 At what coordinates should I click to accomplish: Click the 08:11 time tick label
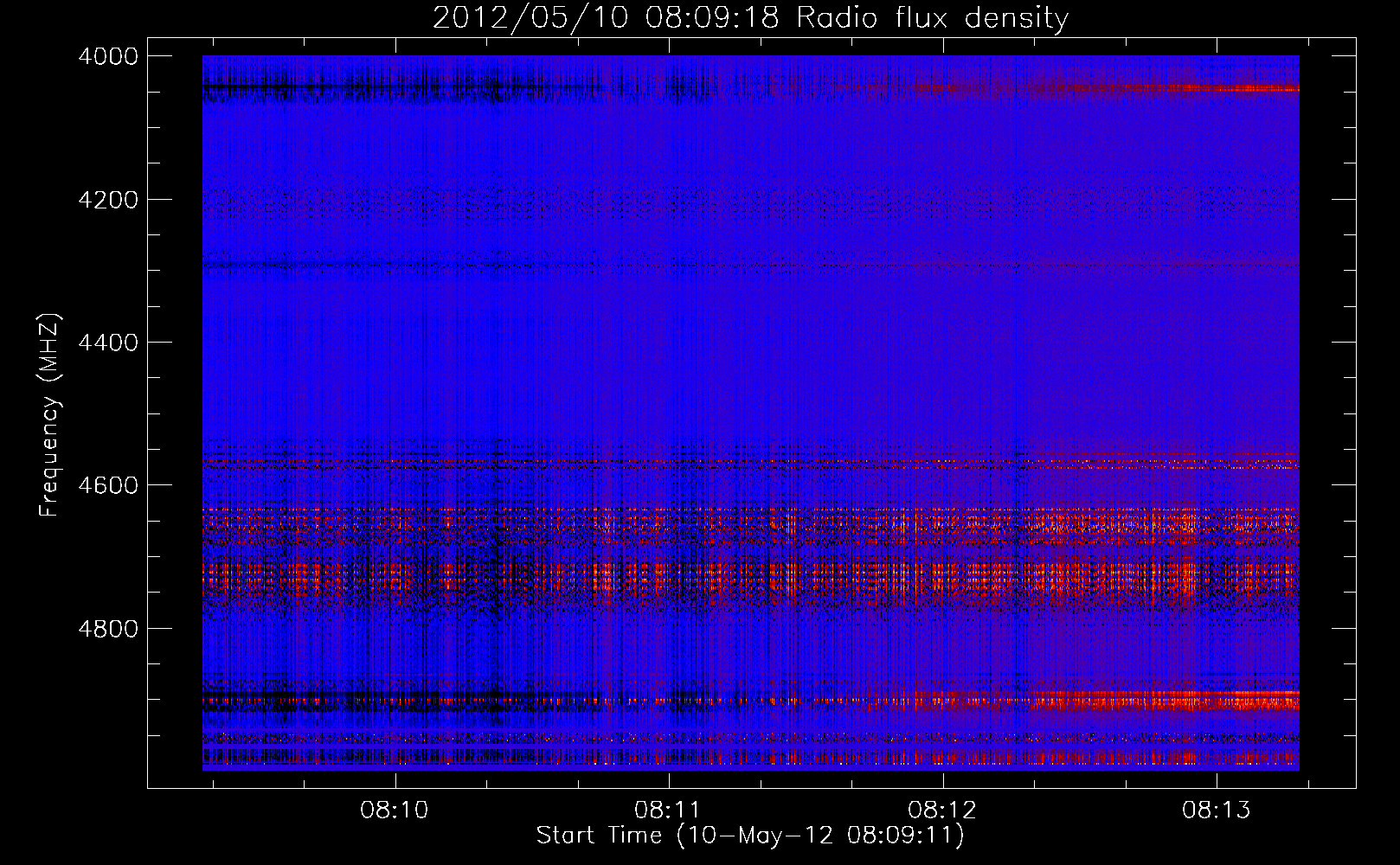[x=669, y=811]
